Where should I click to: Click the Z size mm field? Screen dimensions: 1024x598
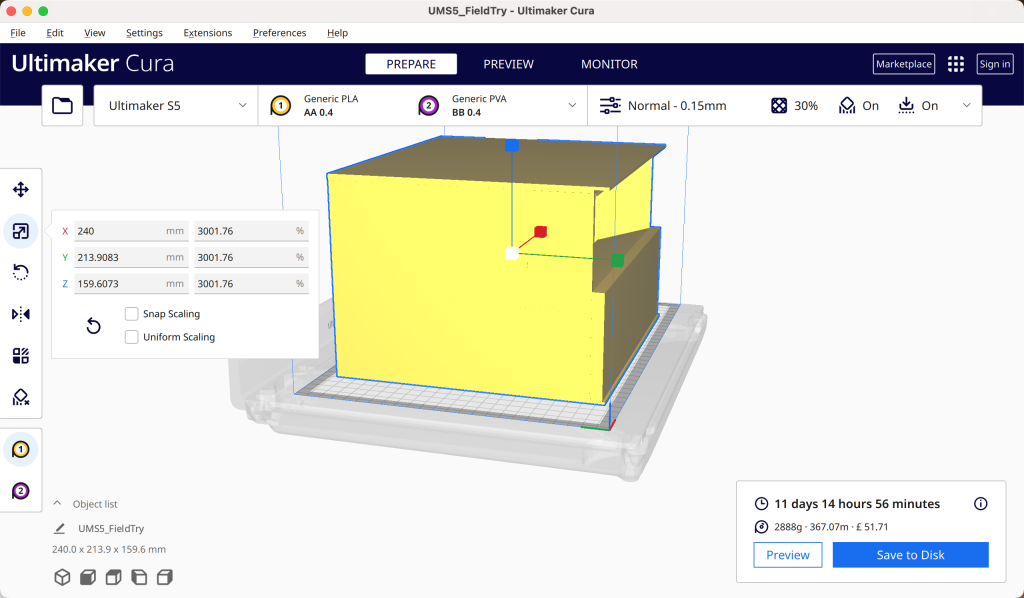pos(131,284)
